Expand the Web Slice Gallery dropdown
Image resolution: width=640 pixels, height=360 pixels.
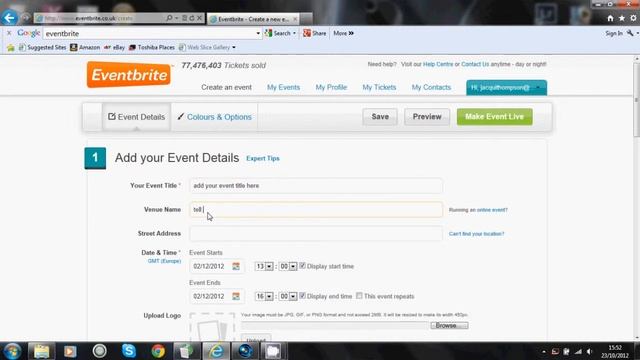[x=234, y=47]
